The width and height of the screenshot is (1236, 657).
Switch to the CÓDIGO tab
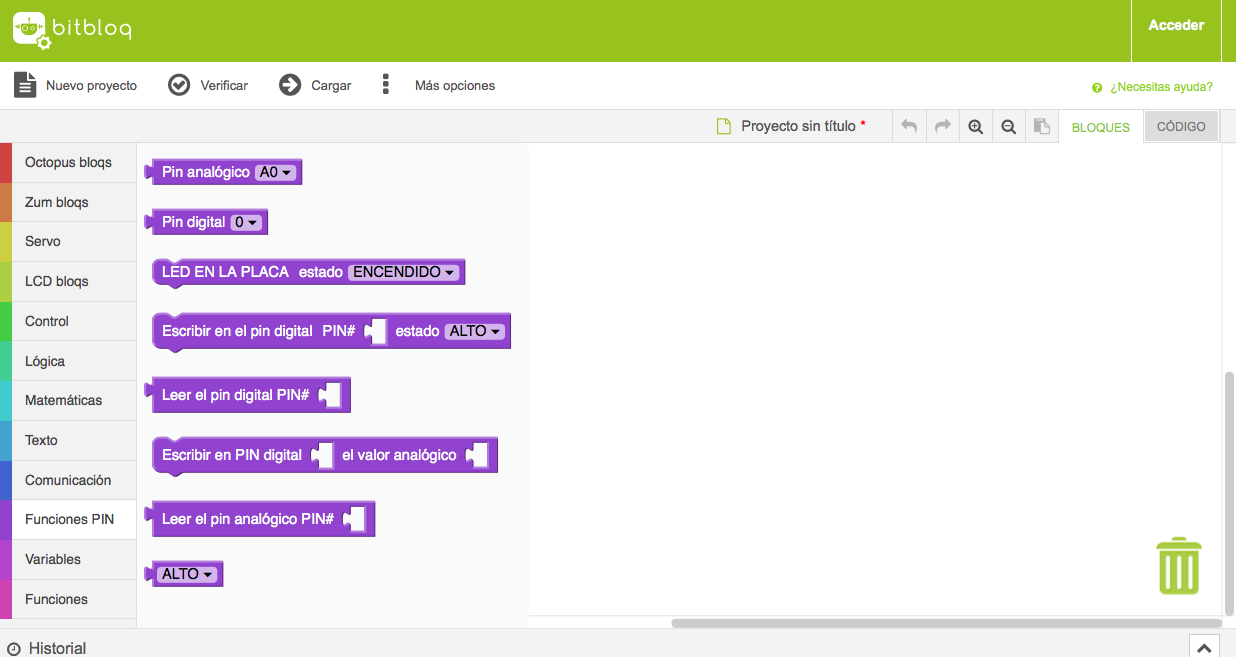click(x=1181, y=127)
